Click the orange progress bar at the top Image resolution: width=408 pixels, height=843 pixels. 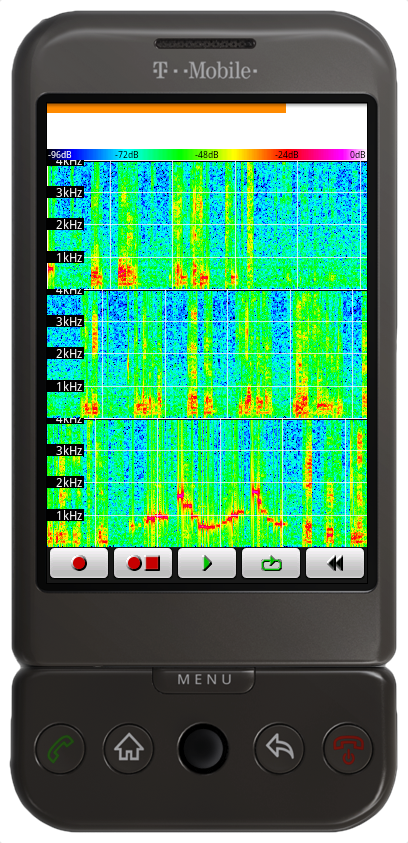167,108
